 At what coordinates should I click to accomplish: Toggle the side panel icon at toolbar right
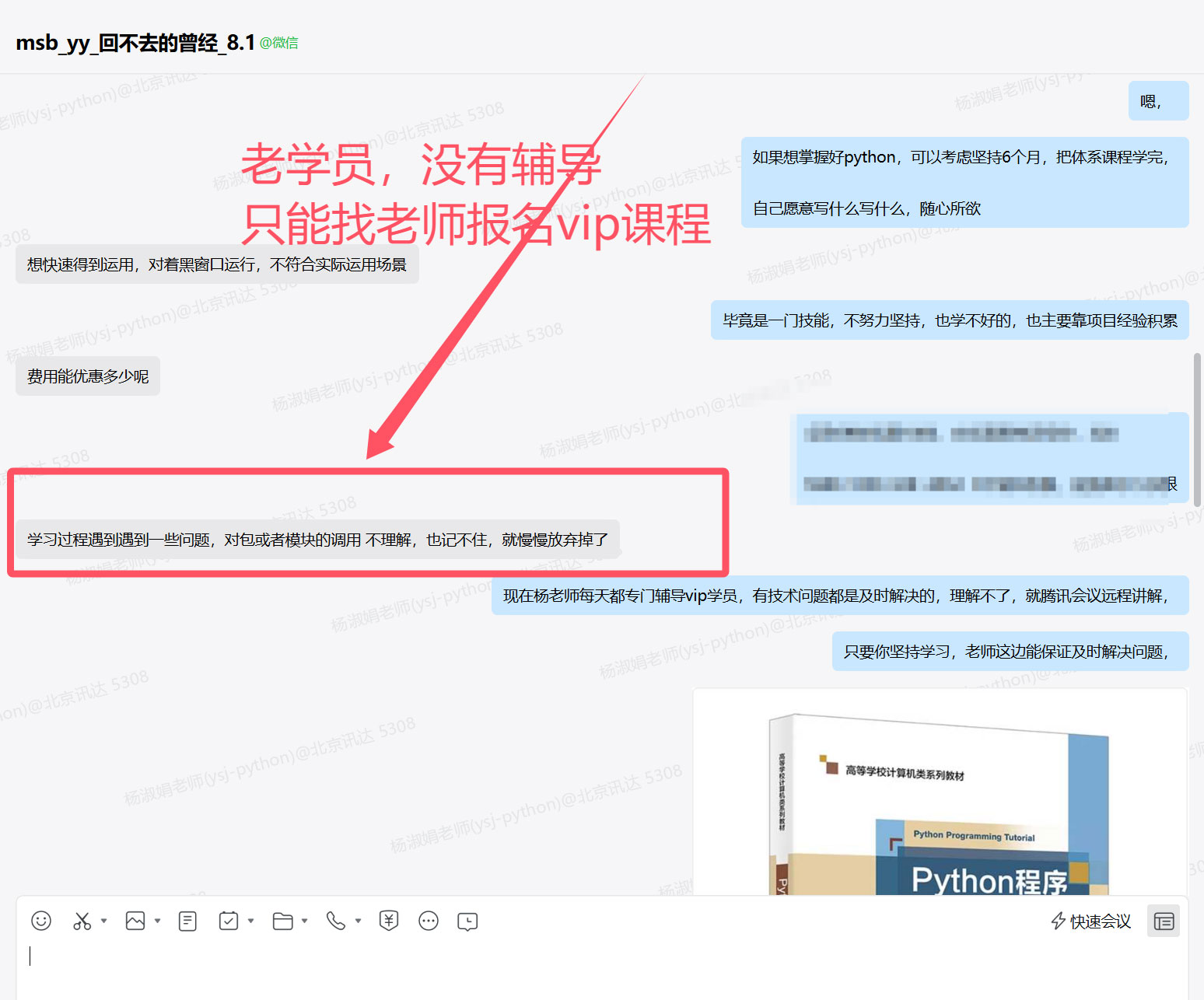[1164, 921]
